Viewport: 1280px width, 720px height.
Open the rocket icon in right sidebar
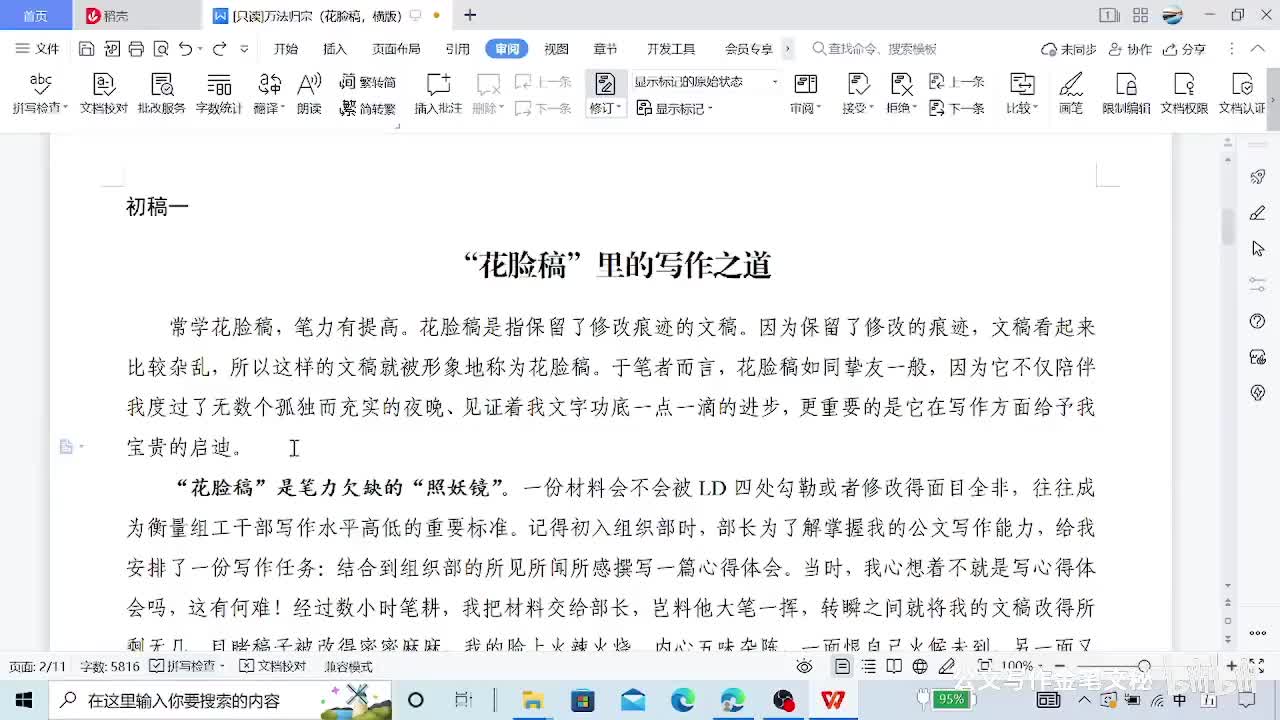1258,177
